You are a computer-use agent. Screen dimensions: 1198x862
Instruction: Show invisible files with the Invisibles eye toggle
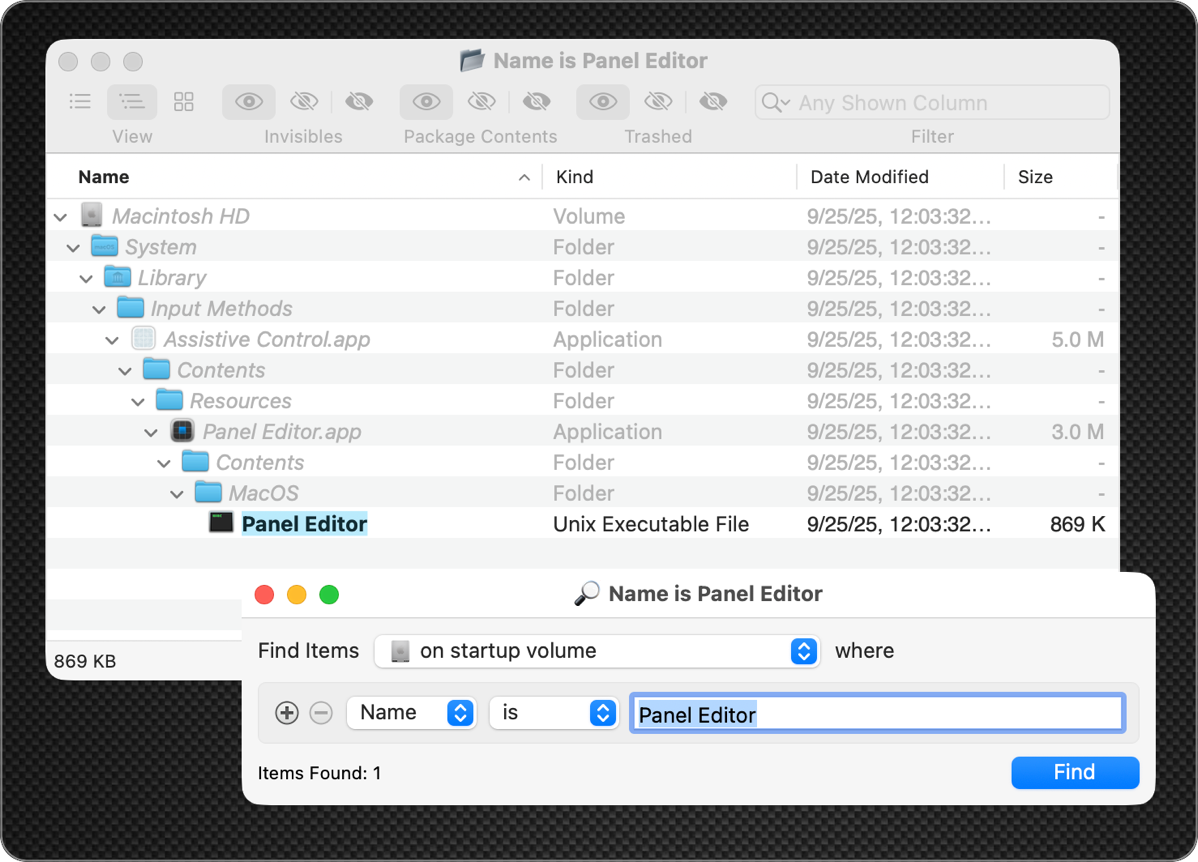tap(248, 101)
